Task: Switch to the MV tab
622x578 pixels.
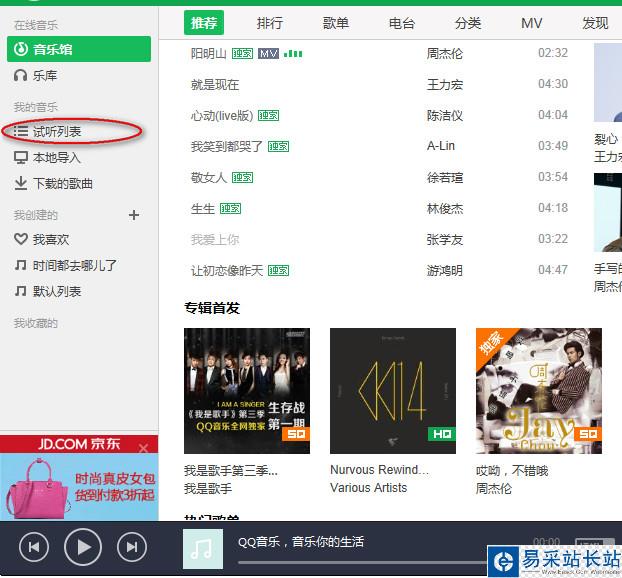Action: pos(532,23)
